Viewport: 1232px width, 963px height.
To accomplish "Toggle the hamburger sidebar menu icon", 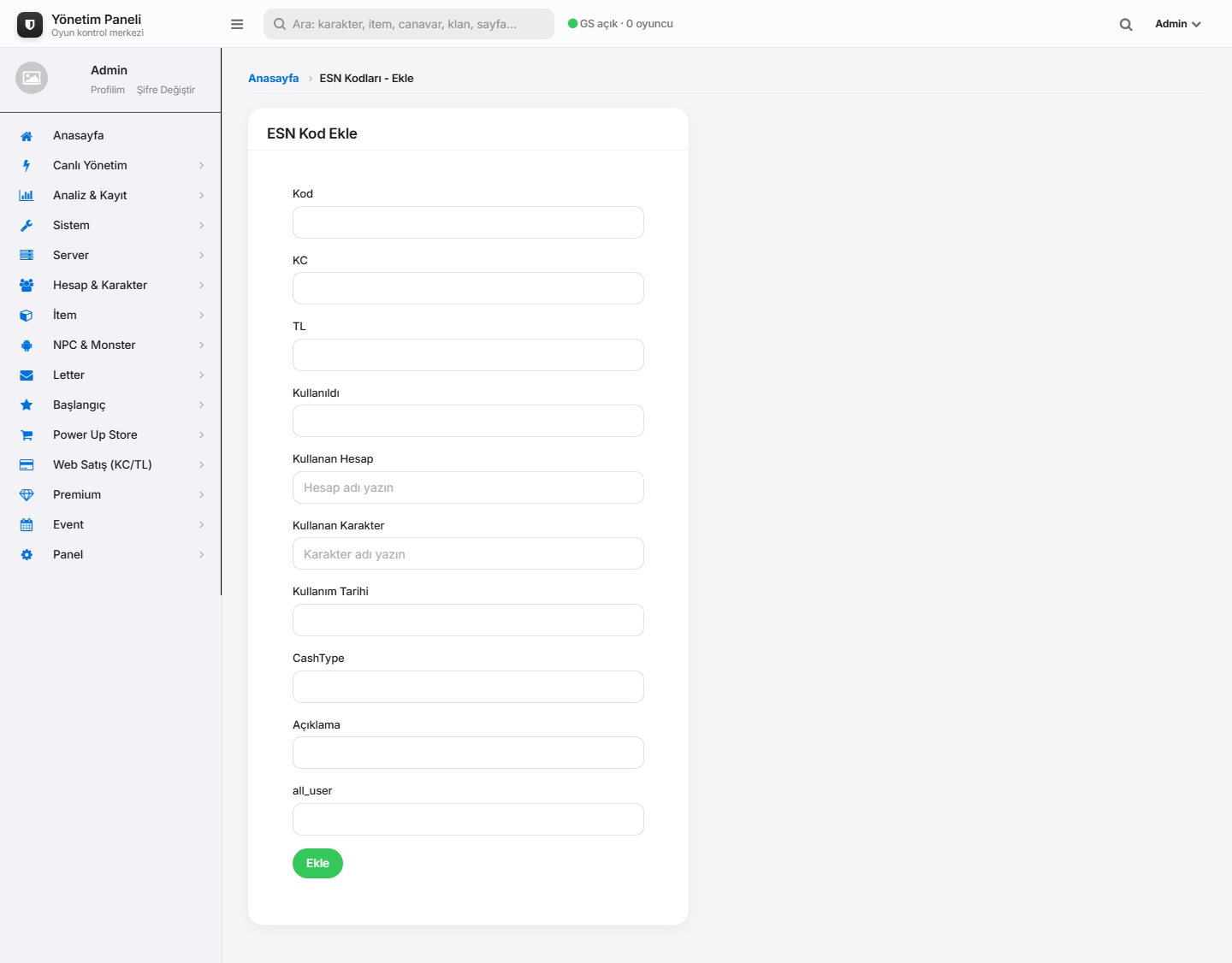I will (237, 24).
